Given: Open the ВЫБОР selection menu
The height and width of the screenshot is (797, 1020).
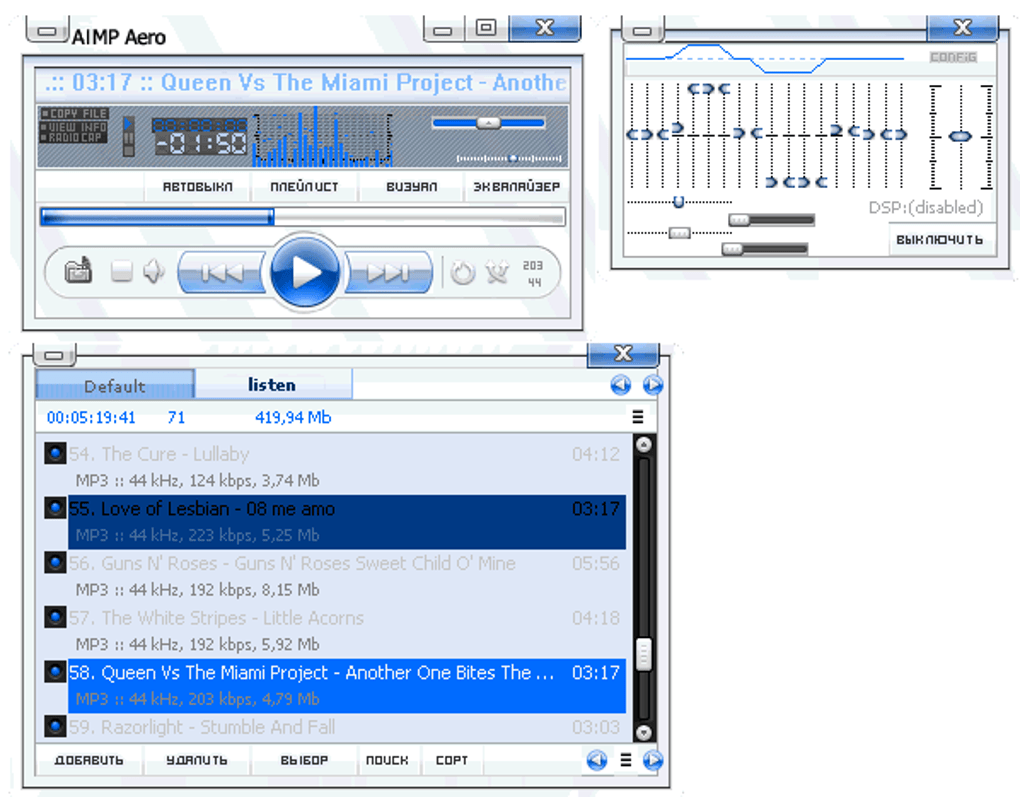Looking at the screenshot, I should click(x=304, y=760).
